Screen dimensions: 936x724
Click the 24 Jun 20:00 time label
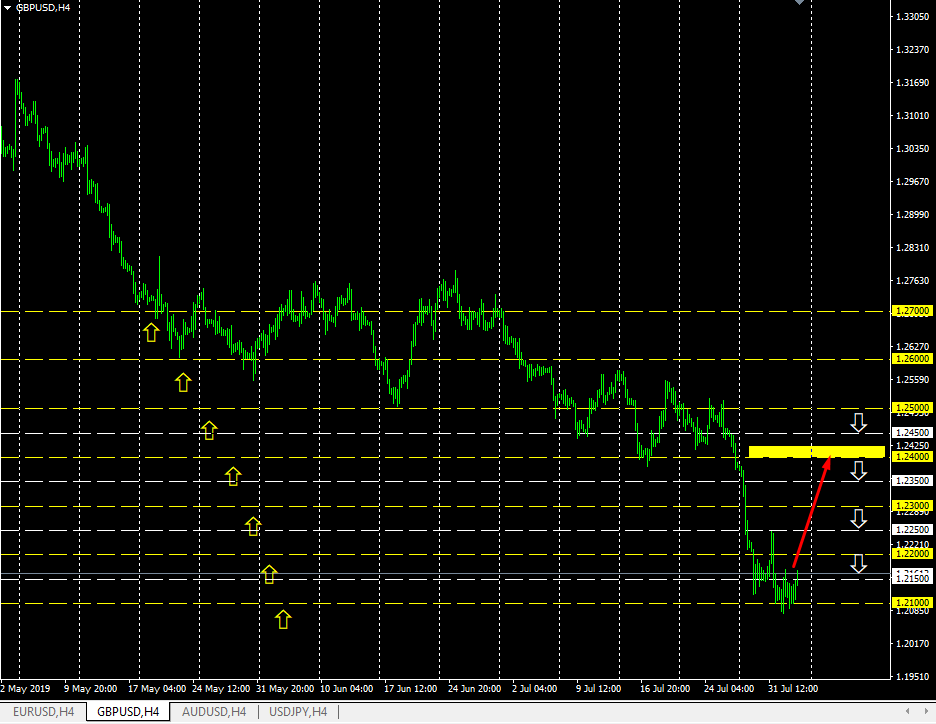tap(474, 688)
